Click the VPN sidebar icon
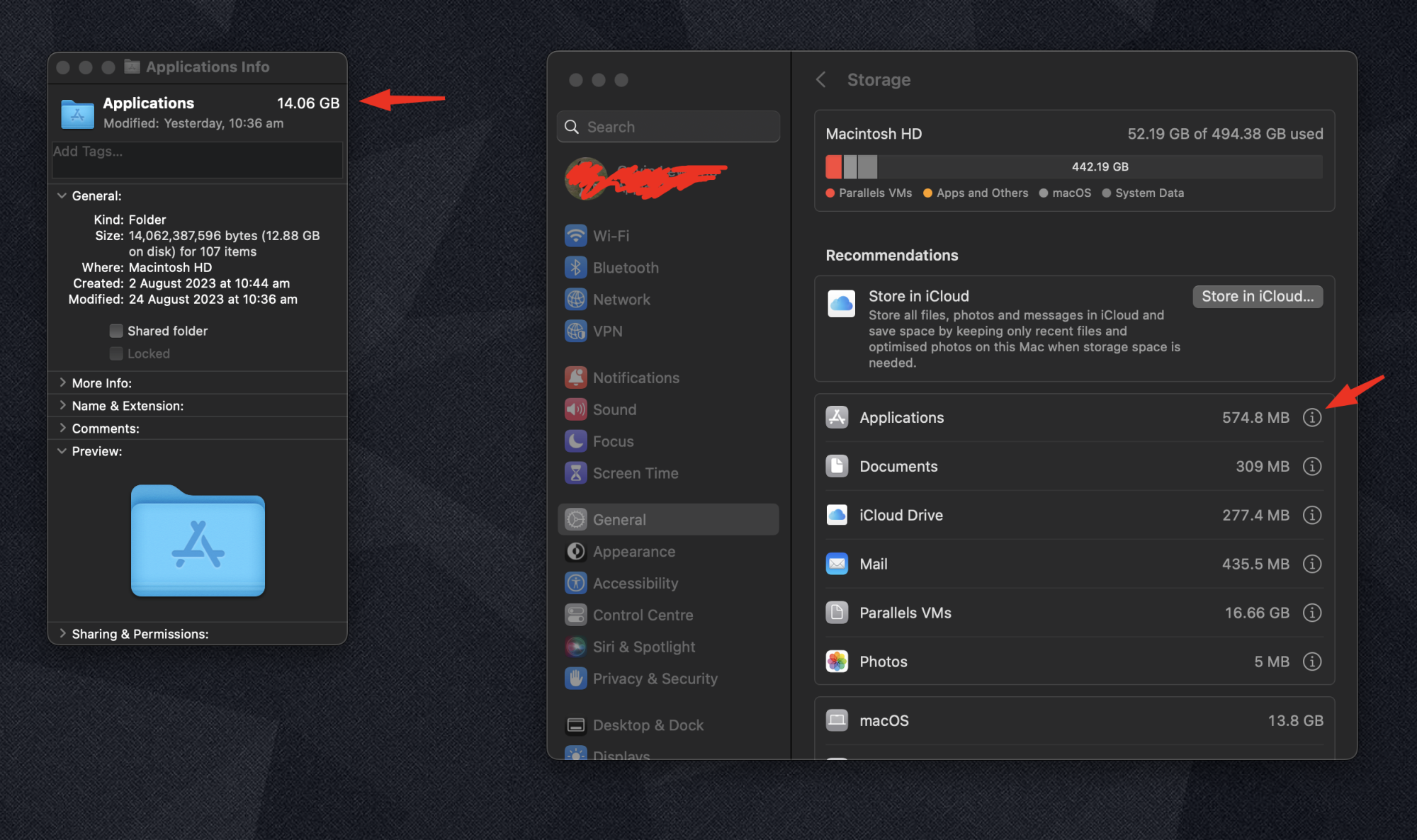This screenshot has width=1417, height=840. [576, 331]
